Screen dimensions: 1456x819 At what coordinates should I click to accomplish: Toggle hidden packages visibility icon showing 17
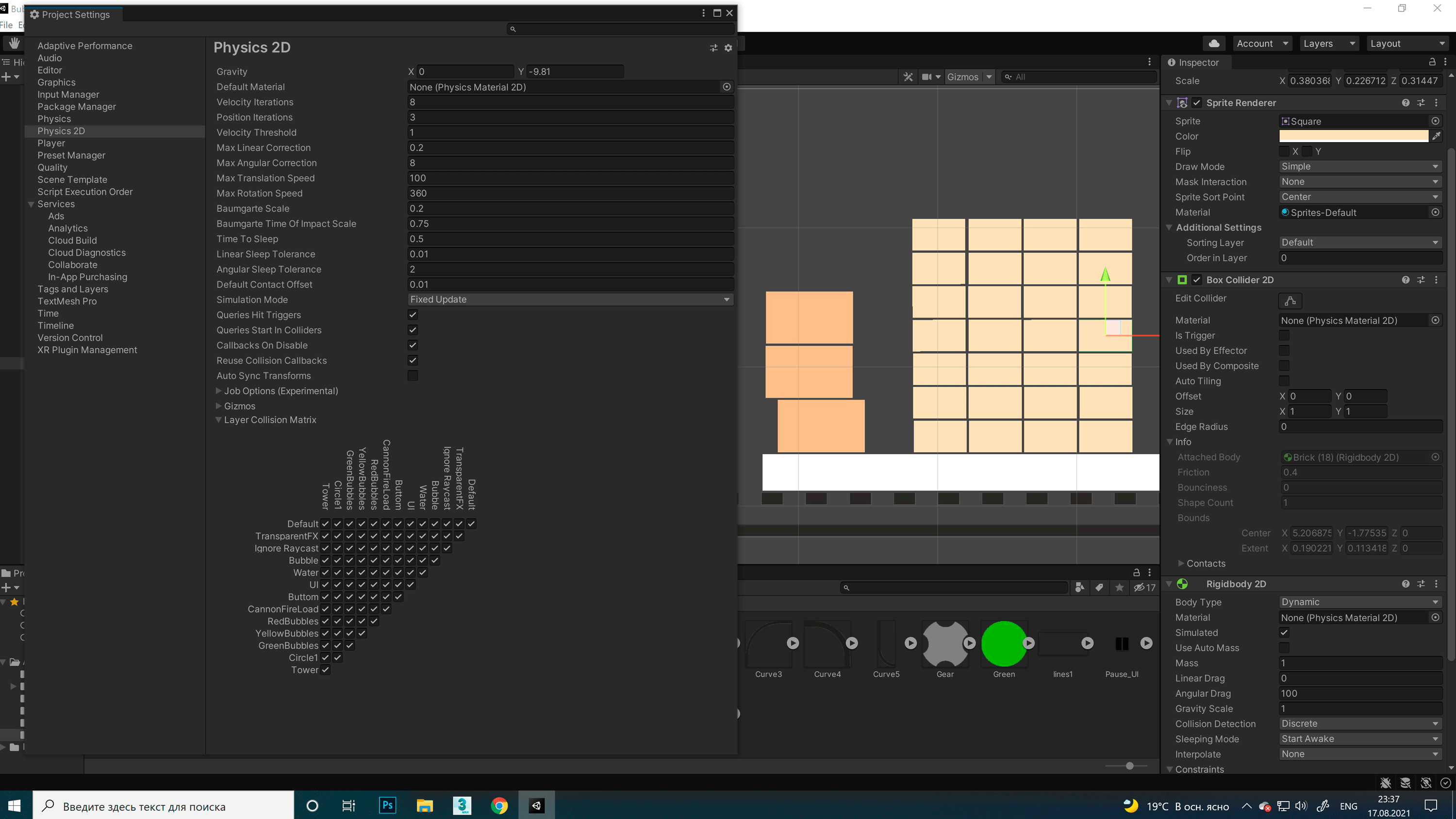pyautogui.click(x=1144, y=587)
